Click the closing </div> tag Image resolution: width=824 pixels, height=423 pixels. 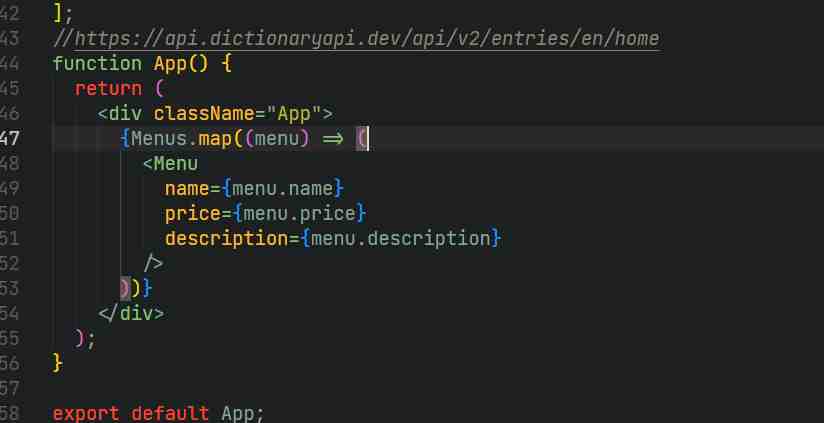(131, 314)
